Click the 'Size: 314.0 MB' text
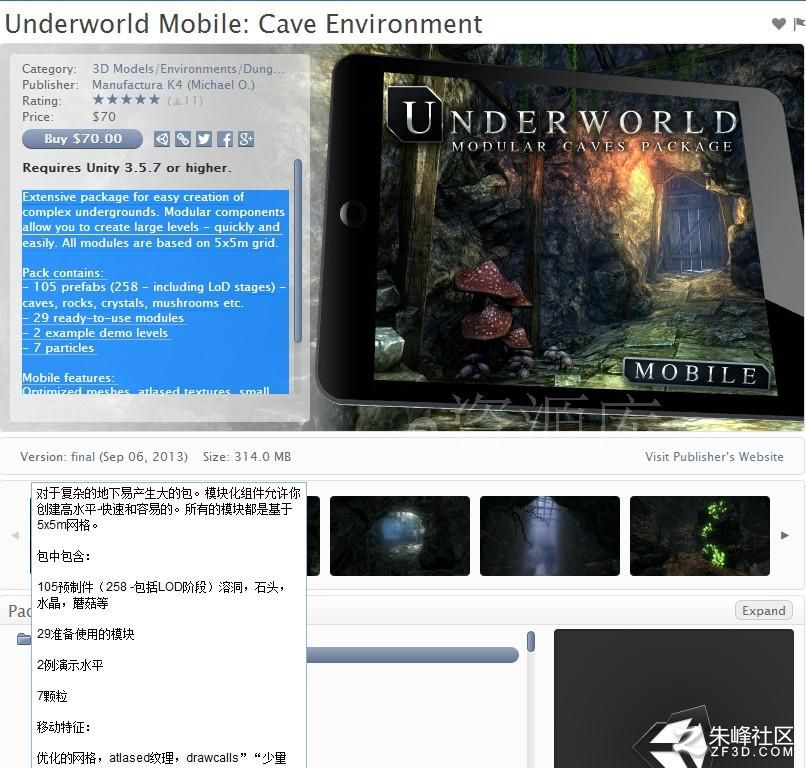 tap(247, 456)
